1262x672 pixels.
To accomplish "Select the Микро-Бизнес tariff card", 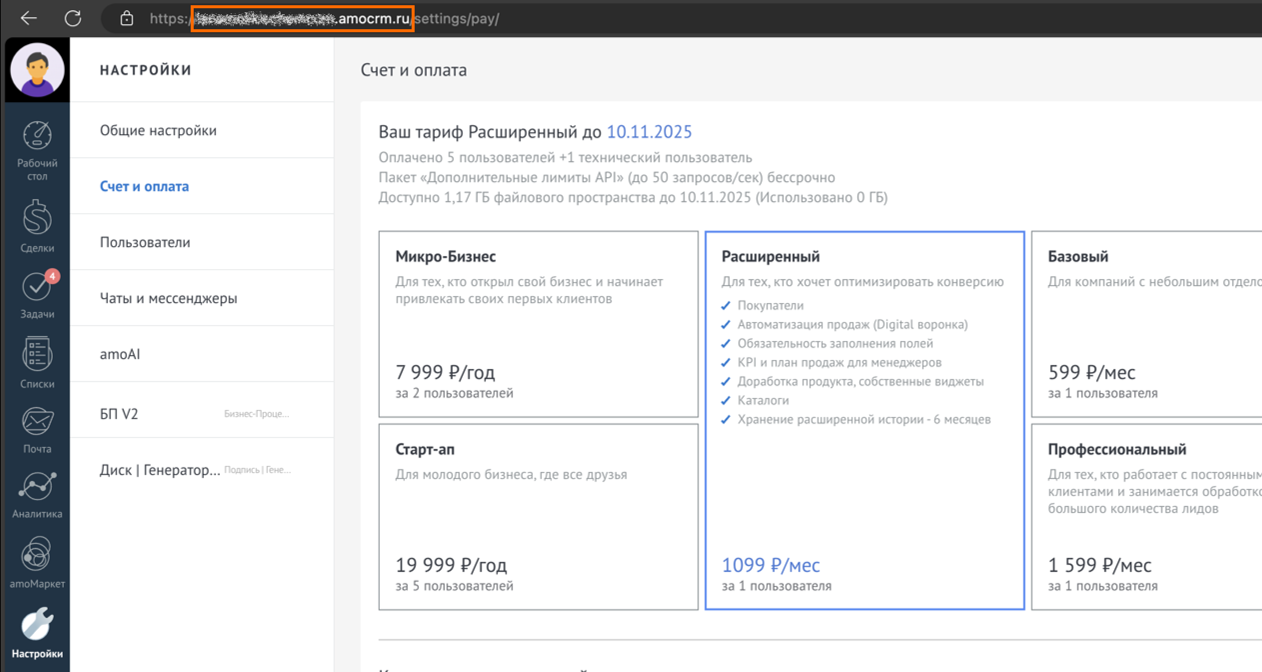I will 538,324.
